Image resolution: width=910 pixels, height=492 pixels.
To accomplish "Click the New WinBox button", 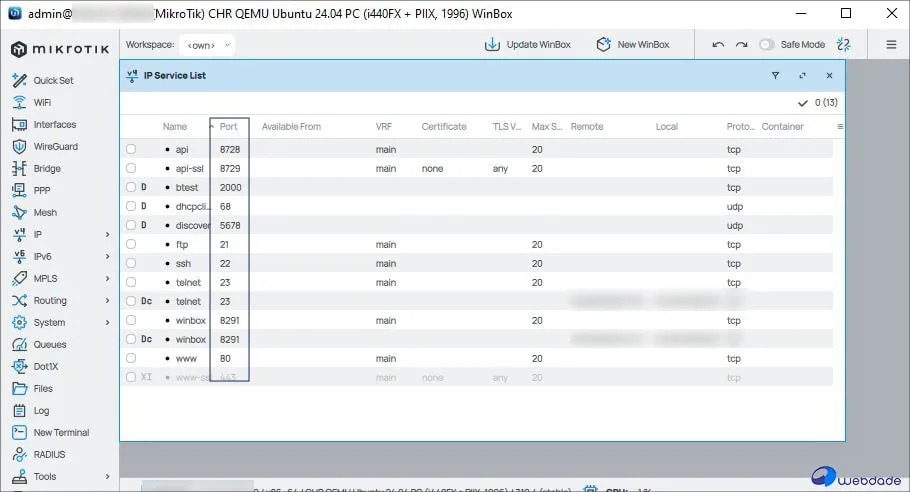I will point(632,45).
